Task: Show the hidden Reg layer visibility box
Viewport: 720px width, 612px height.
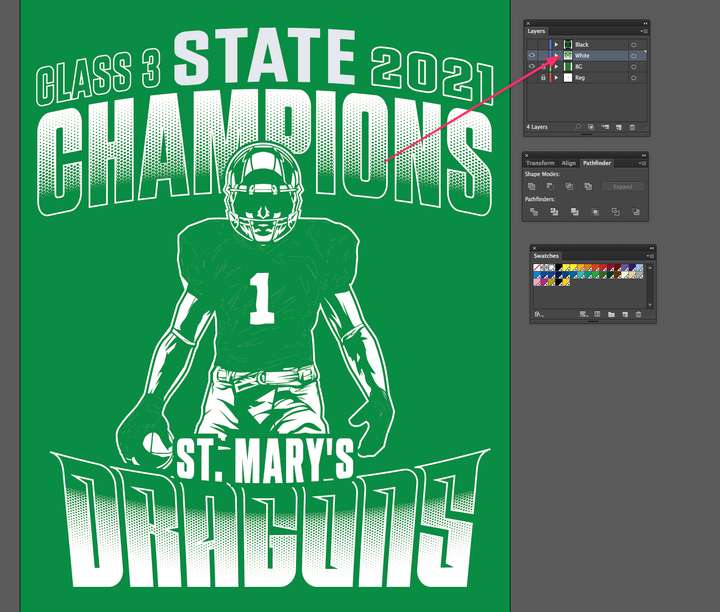Action: click(532, 78)
